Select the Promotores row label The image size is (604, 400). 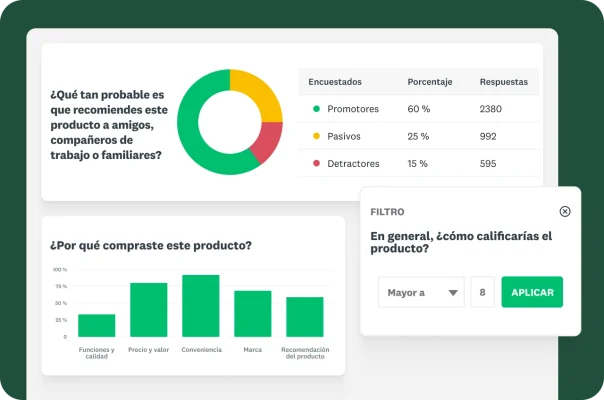pyautogui.click(x=353, y=109)
